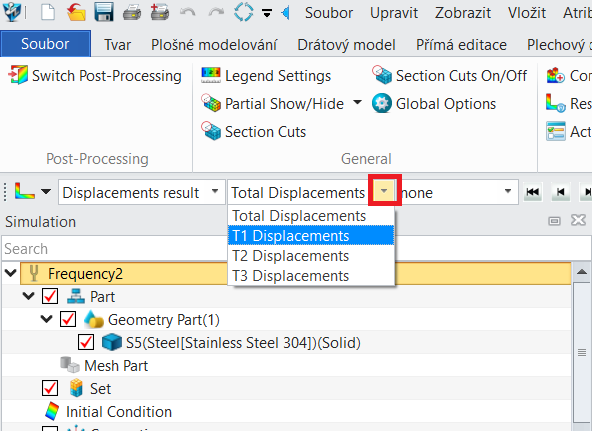This screenshot has height=431, width=592.
Task: Select T1 Displacements option
Action: click(311, 236)
